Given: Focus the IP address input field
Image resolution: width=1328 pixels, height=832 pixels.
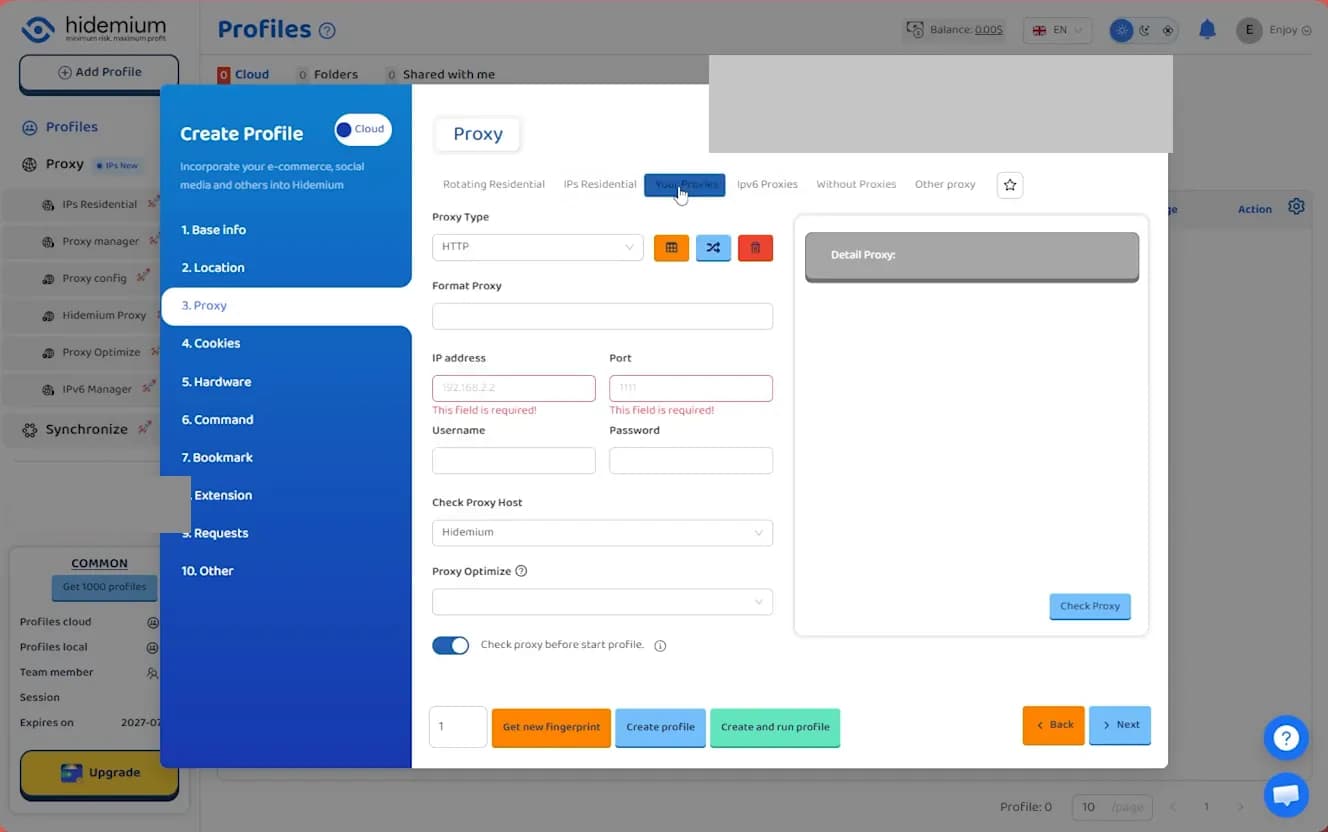Looking at the screenshot, I should click(514, 388).
